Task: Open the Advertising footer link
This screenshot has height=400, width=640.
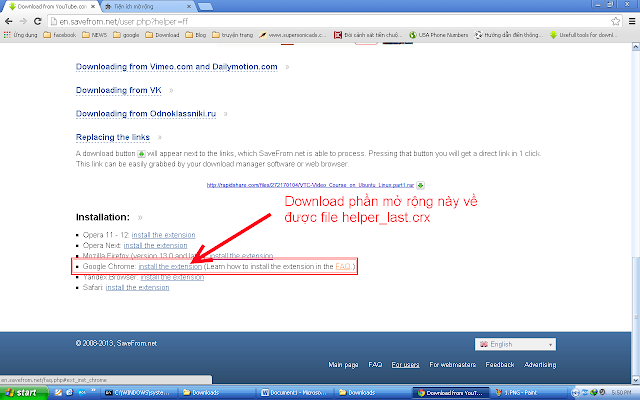Action: [540, 365]
